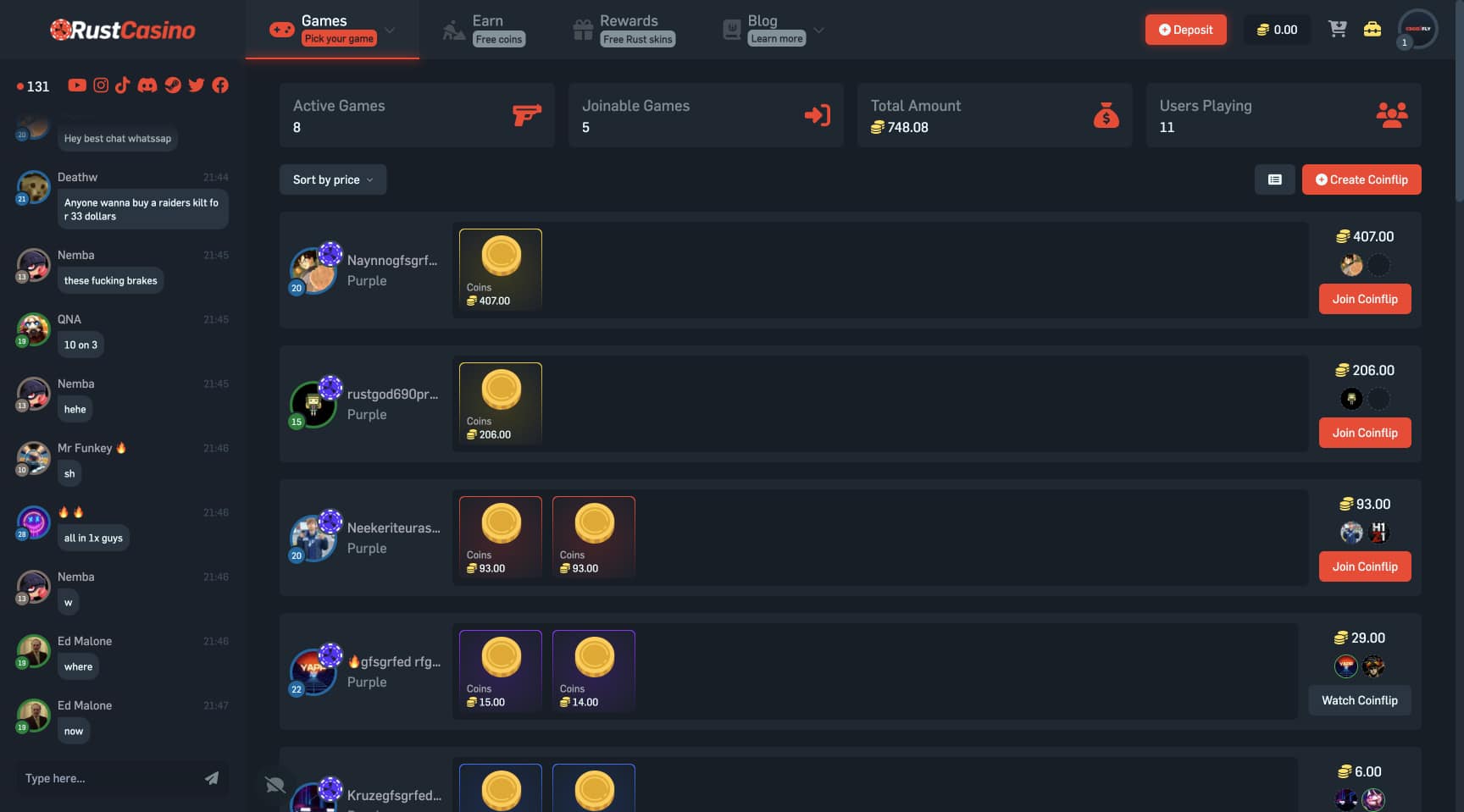
Task: Join the 206.00 coinflip
Action: coord(1365,433)
